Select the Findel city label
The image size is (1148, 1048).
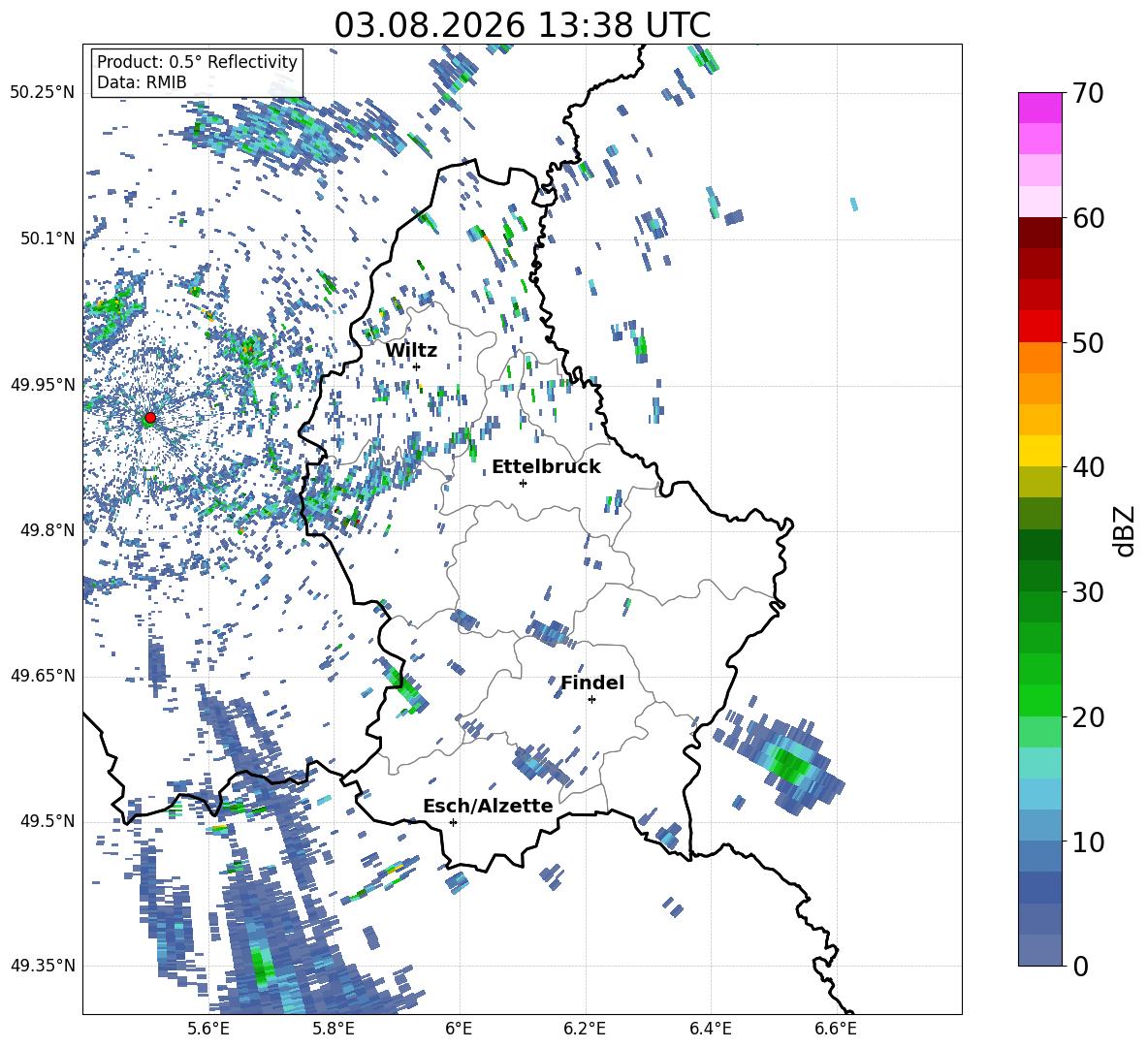[592, 683]
